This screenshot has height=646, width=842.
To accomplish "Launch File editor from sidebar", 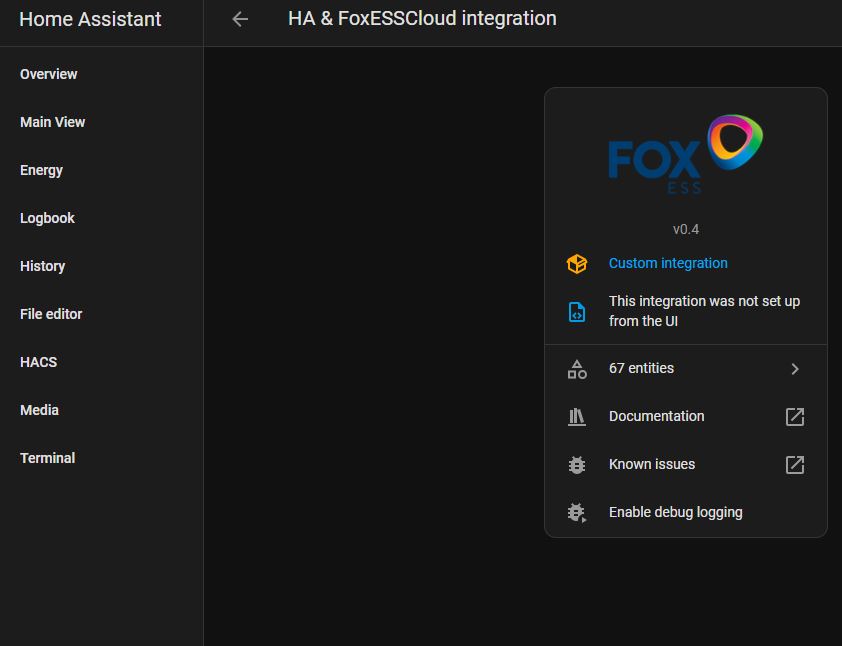I will point(51,314).
